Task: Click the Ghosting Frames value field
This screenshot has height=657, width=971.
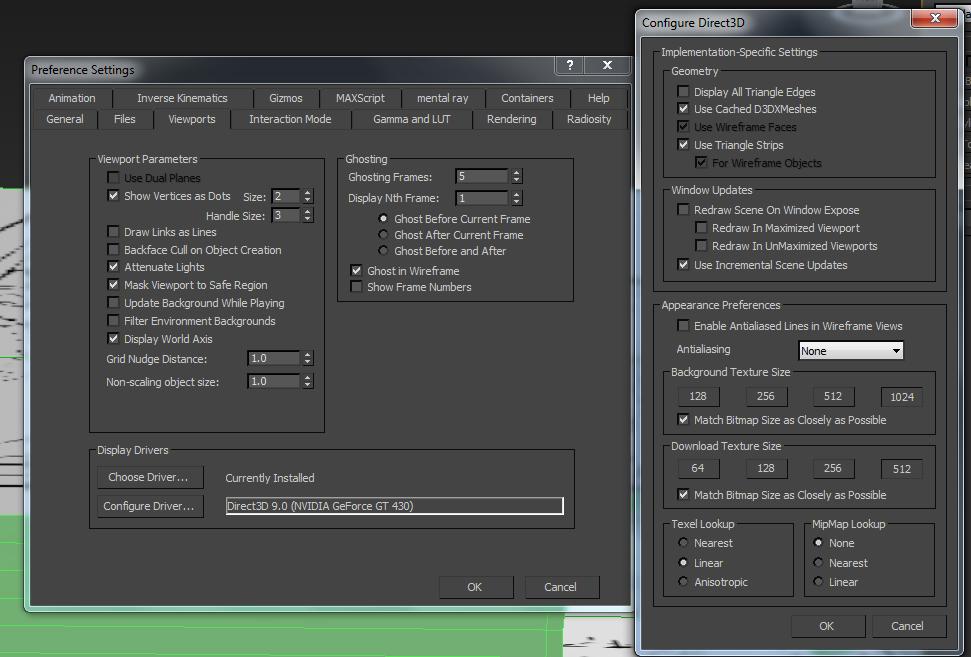Action: [x=482, y=176]
